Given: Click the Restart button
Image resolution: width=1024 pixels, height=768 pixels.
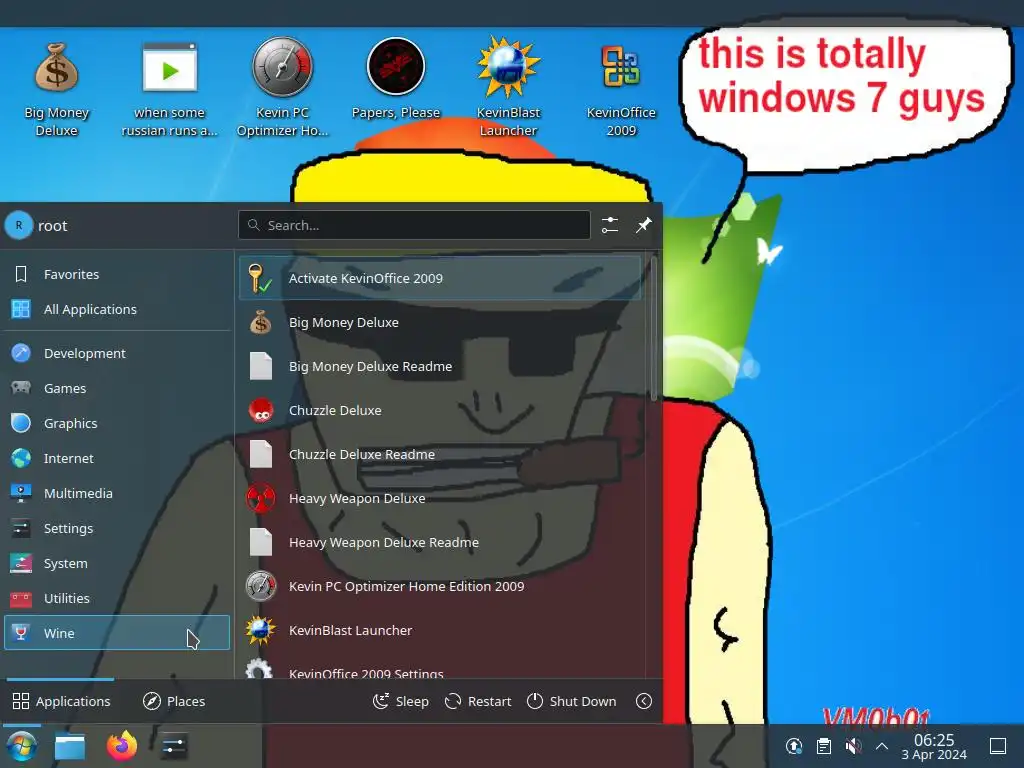Looking at the screenshot, I should coord(478,701).
